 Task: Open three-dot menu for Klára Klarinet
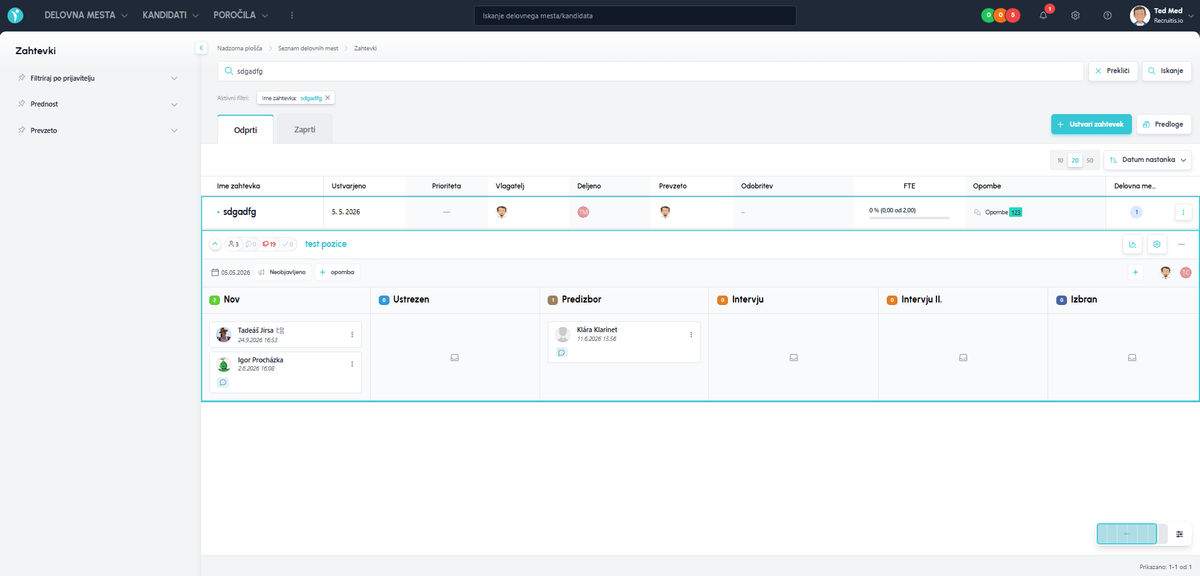pos(691,334)
